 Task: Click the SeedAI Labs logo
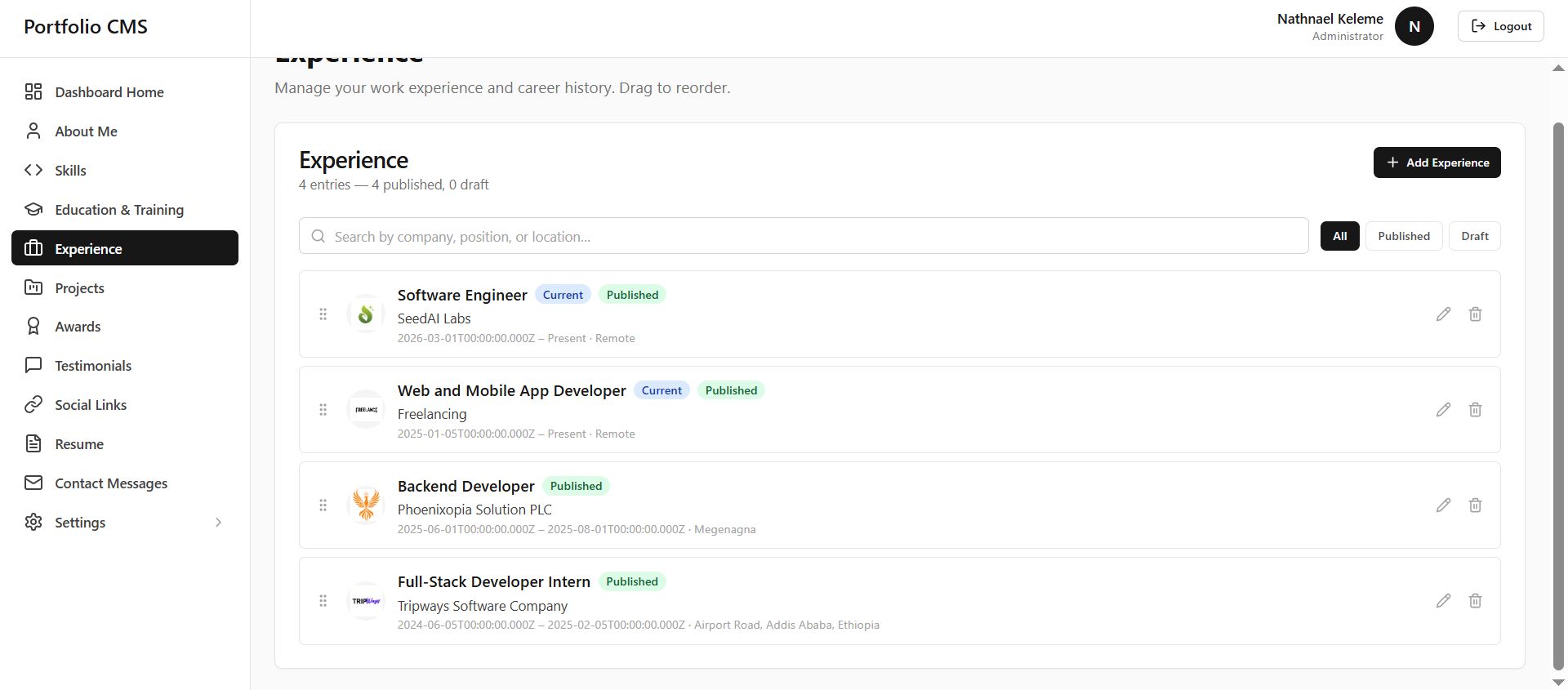pos(366,314)
